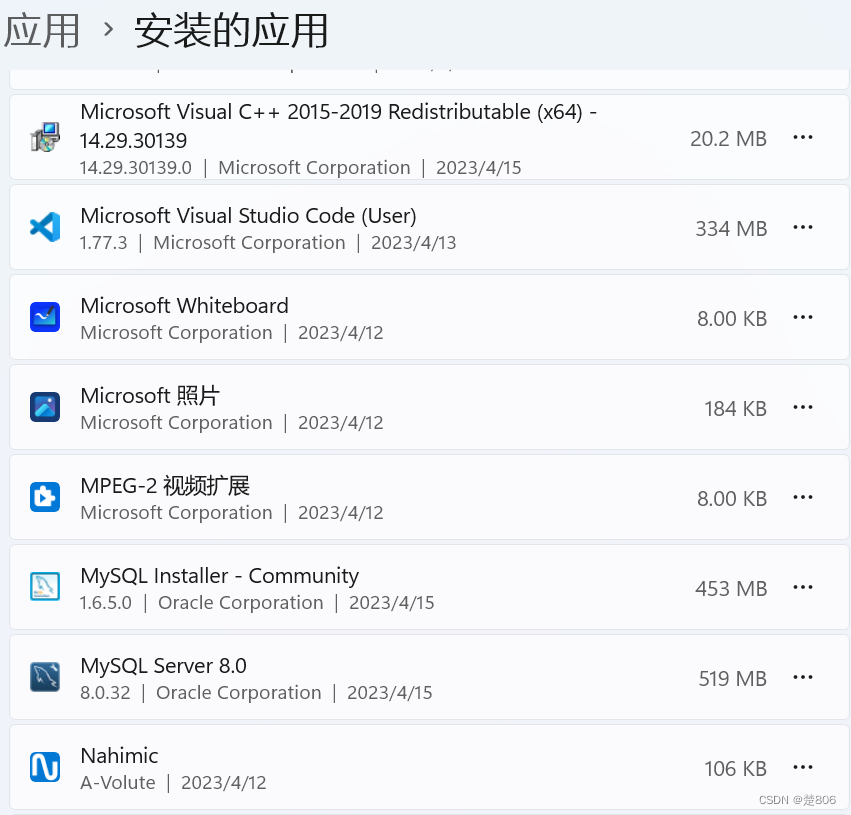
Task: Click the Microsoft 照片 app icon
Action: [x=45, y=407]
